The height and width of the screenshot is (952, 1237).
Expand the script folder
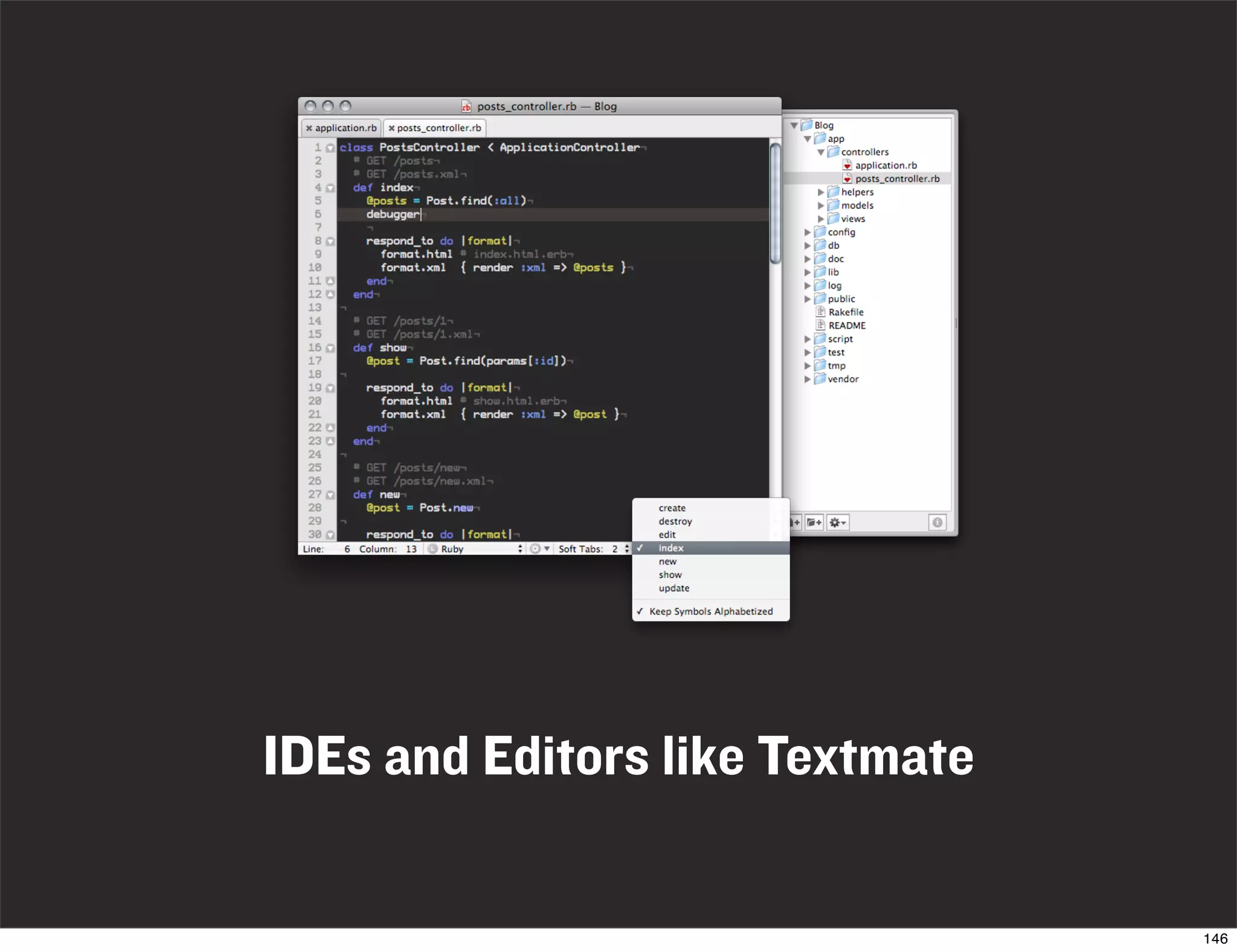(x=807, y=339)
